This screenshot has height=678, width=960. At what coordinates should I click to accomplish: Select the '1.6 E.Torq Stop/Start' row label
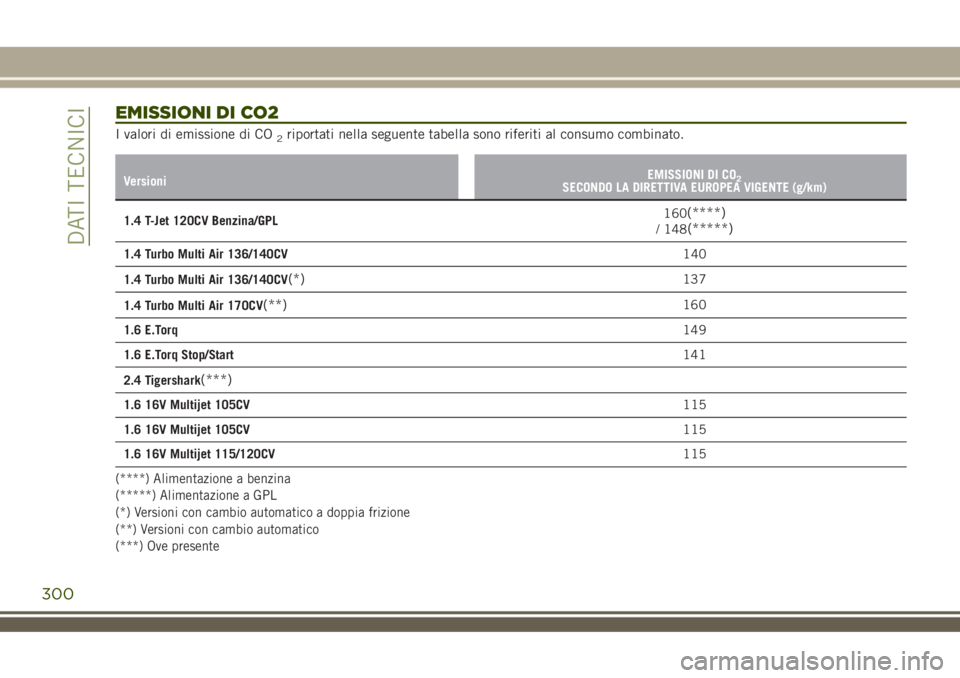(x=179, y=355)
